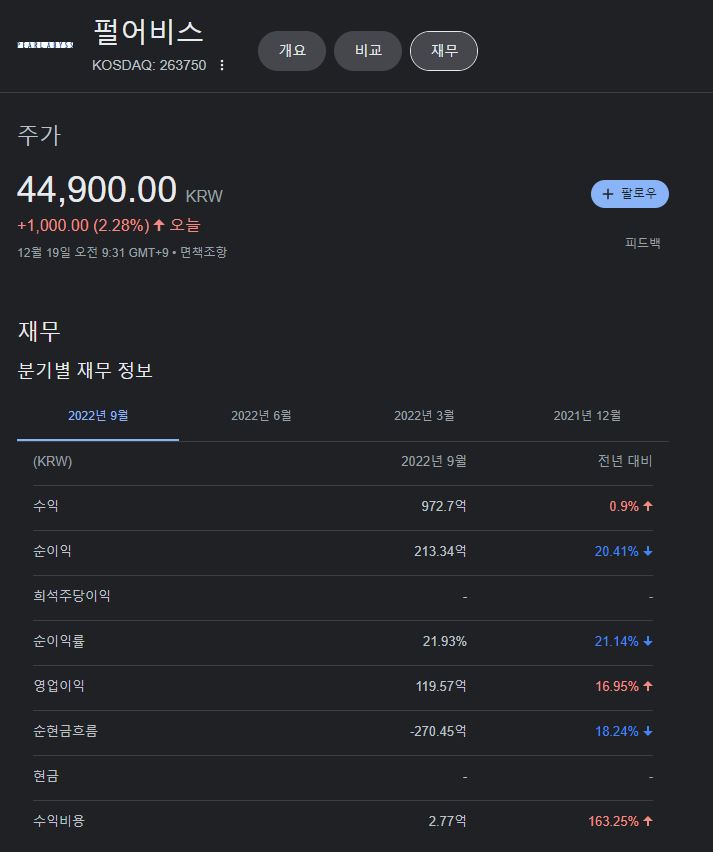Click the 피드백 feedback link
713x852 pixels.
[643, 243]
